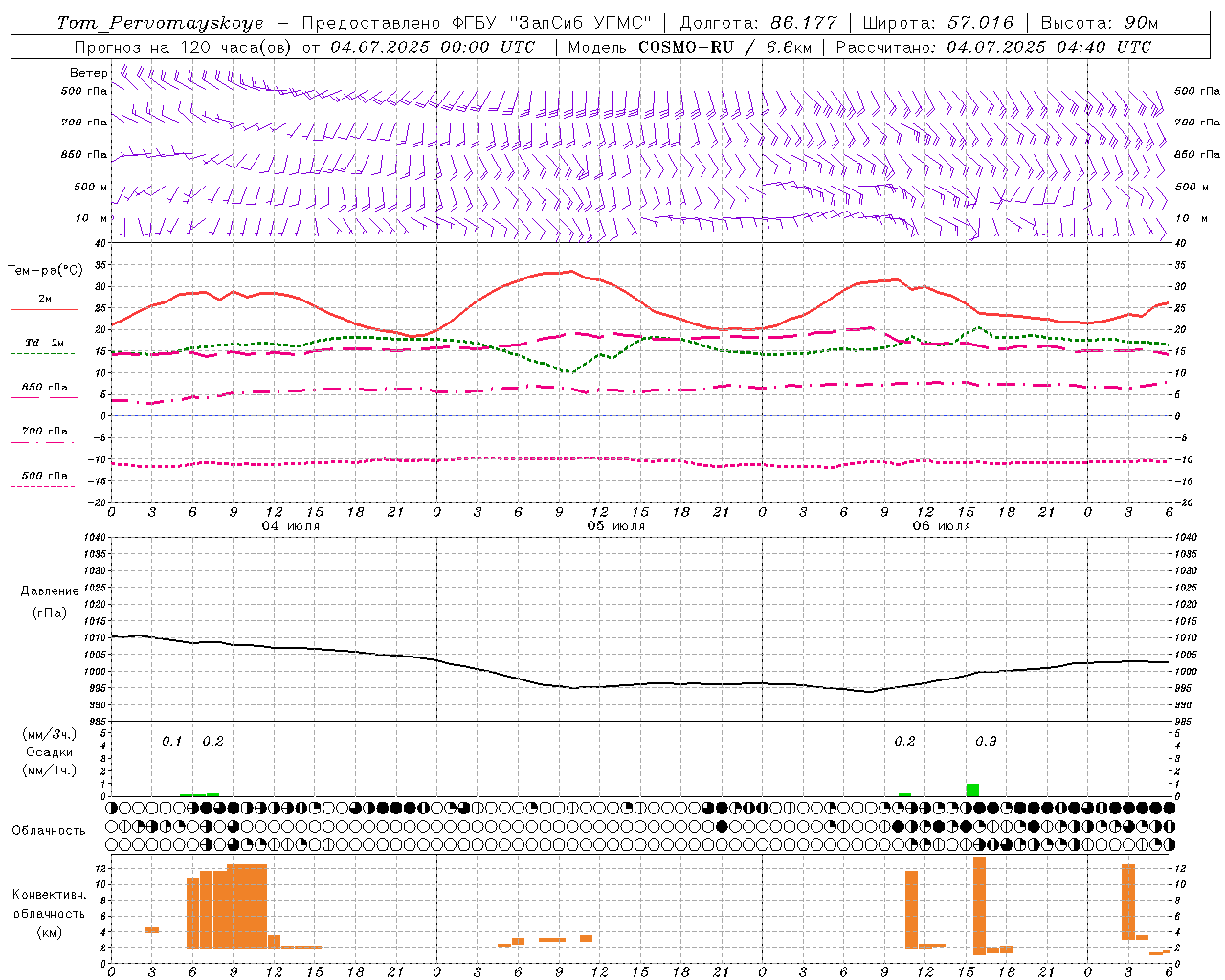Click the Широта: 57.016 value
The width and height of the screenshot is (1225, 980).
938,23
